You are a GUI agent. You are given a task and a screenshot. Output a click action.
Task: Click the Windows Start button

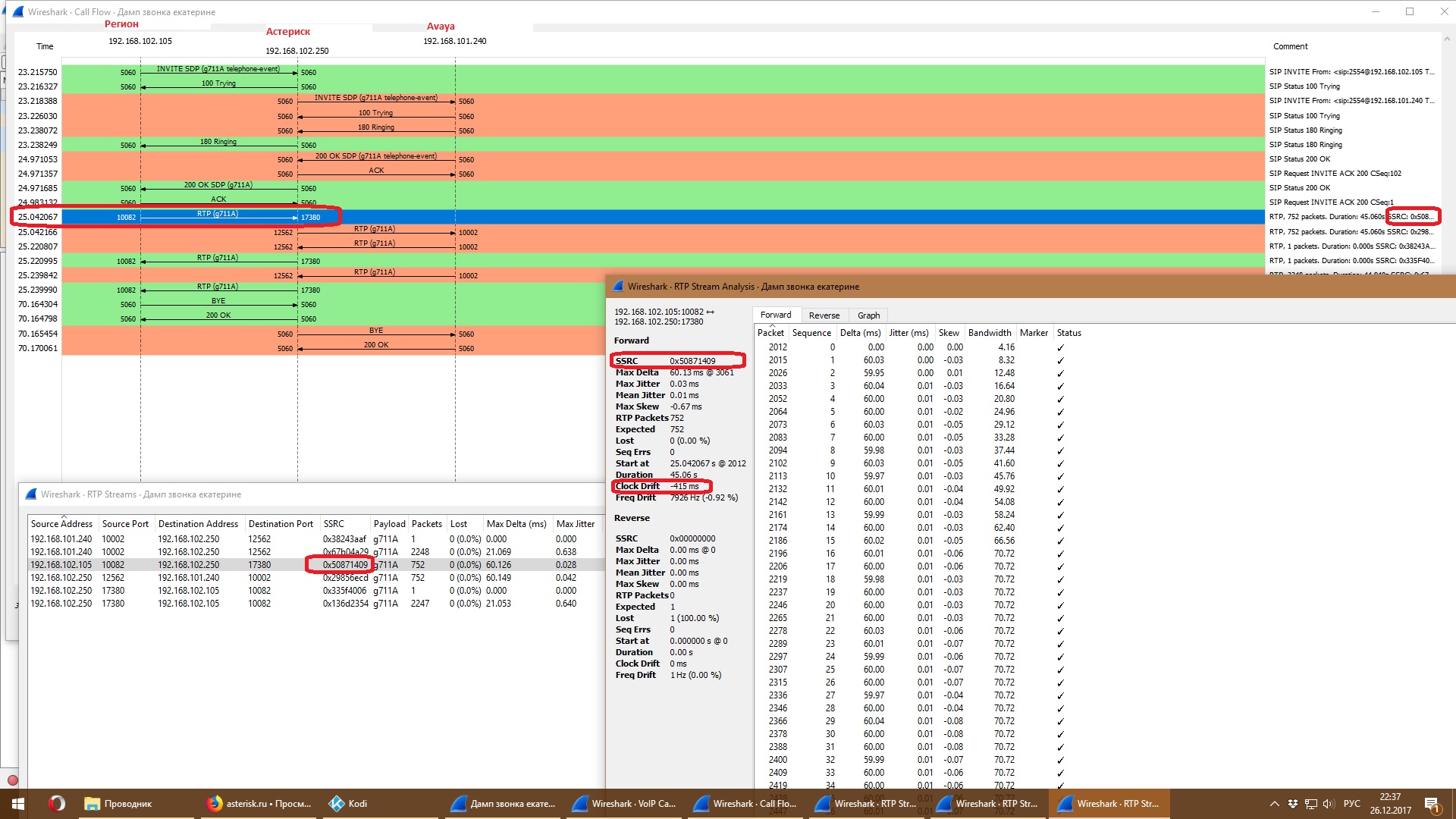tap(18, 803)
